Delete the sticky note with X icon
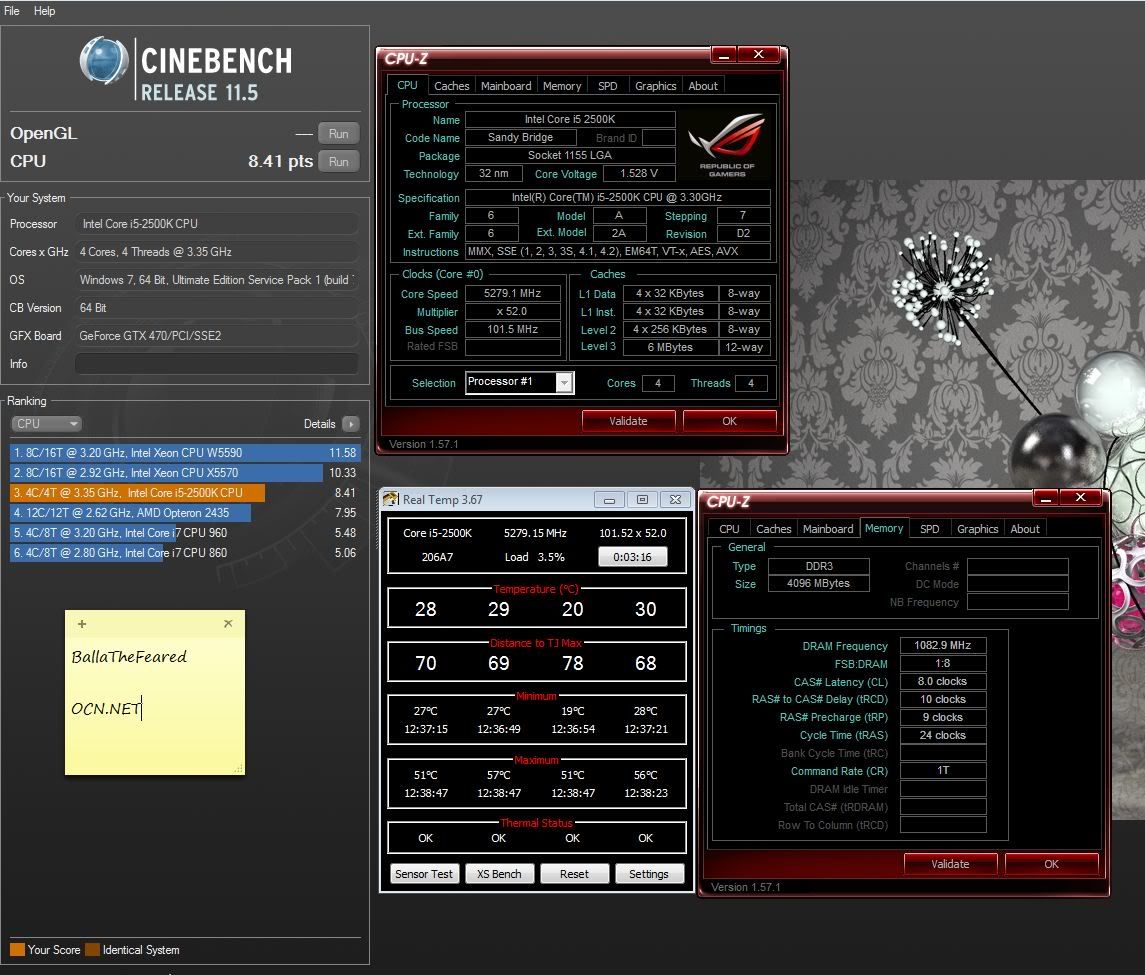Screen dimensions: 1145x975 228,623
